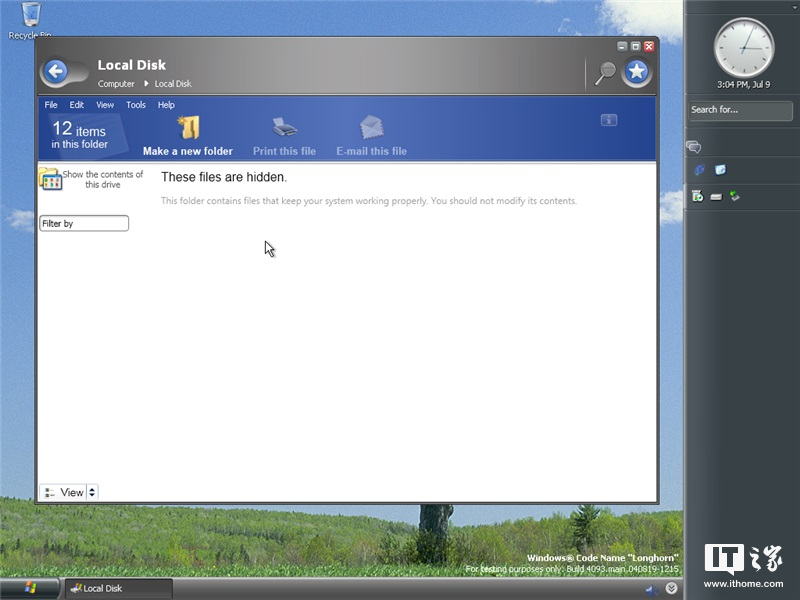Click the round chevron icon in taskbar tray
This screenshot has height=600, width=800.
pyautogui.click(x=671, y=588)
